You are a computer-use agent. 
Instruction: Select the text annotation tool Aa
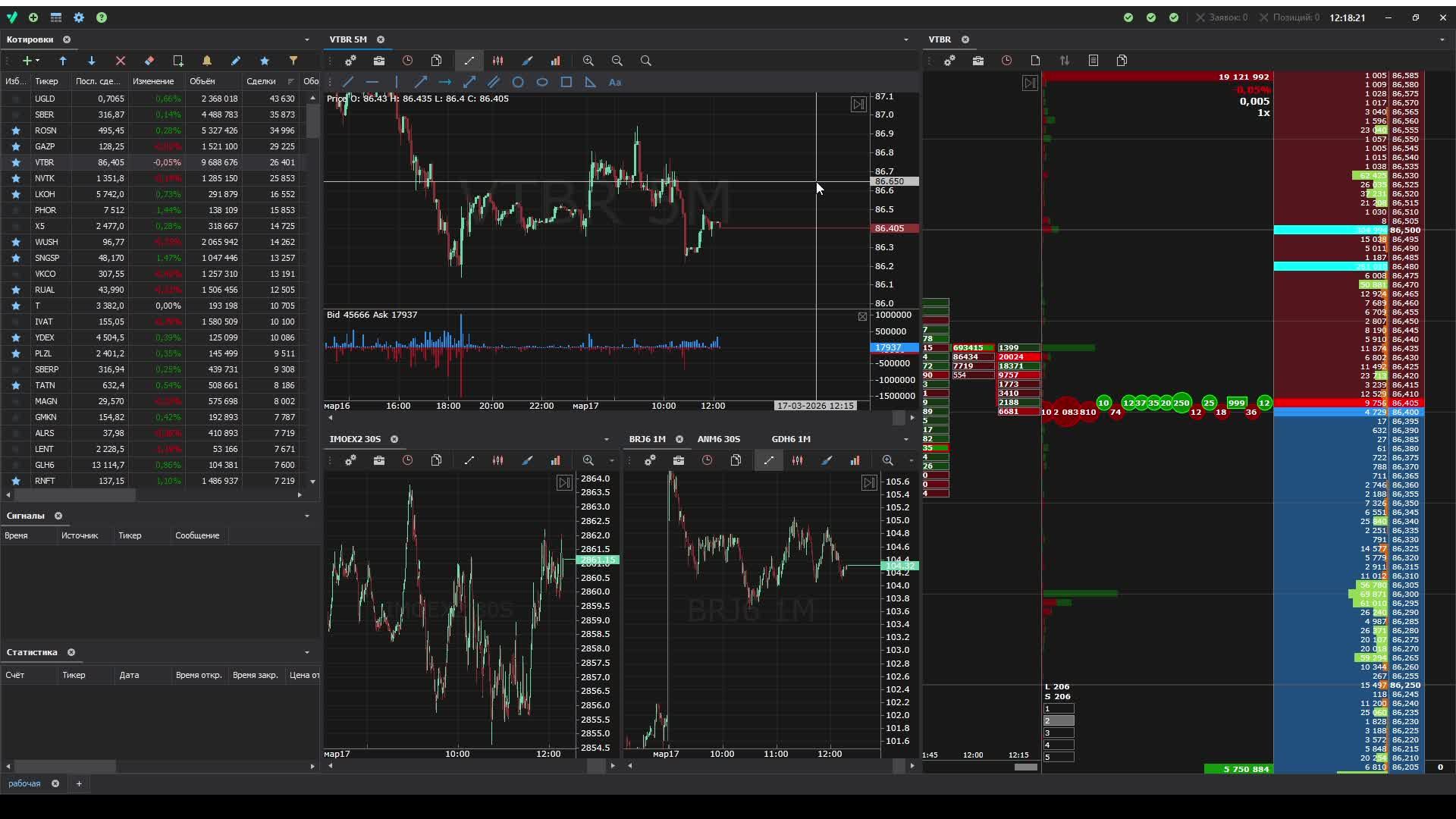(615, 82)
